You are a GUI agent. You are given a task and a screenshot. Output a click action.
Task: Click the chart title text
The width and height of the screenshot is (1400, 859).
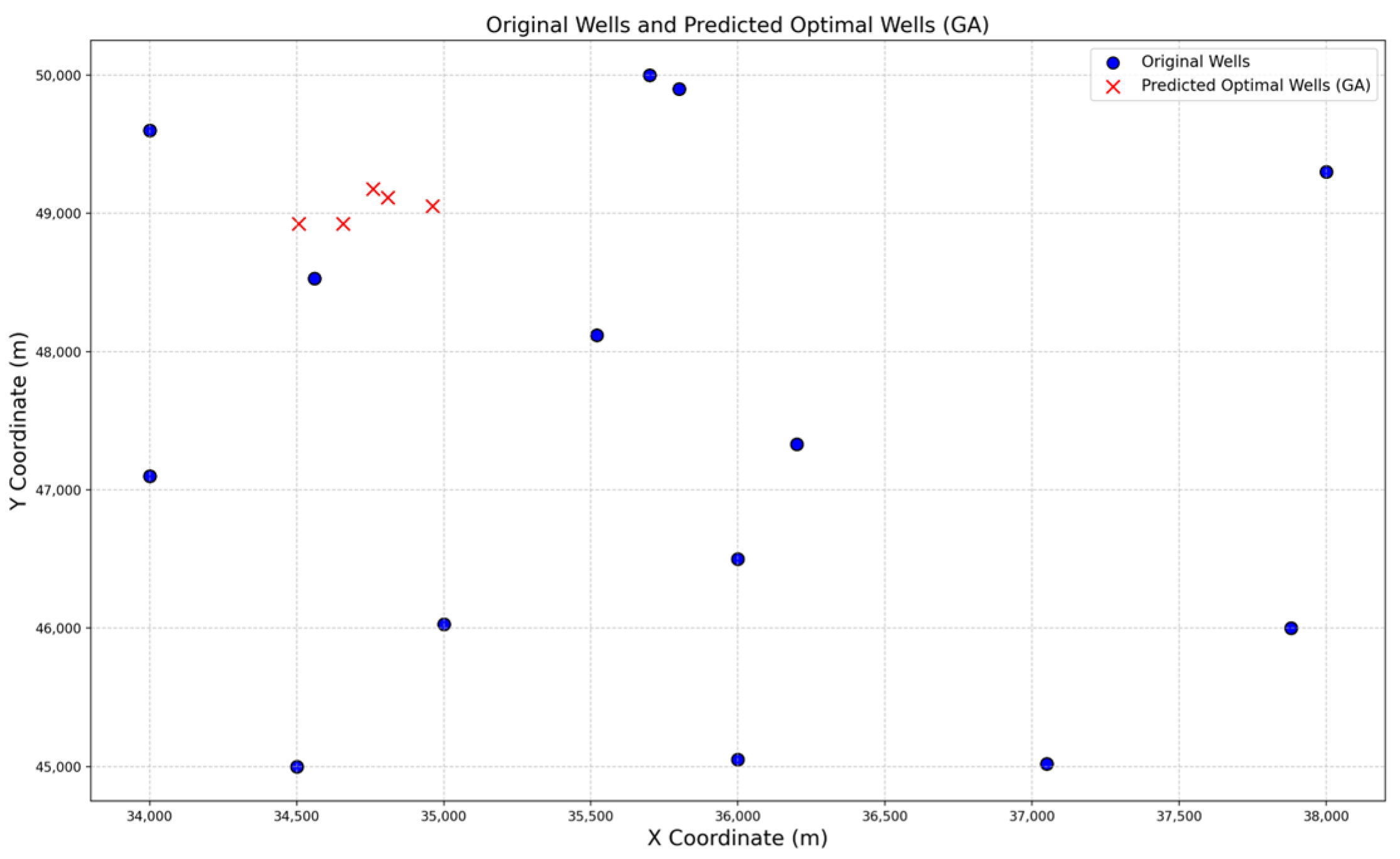pyautogui.click(x=737, y=25)
